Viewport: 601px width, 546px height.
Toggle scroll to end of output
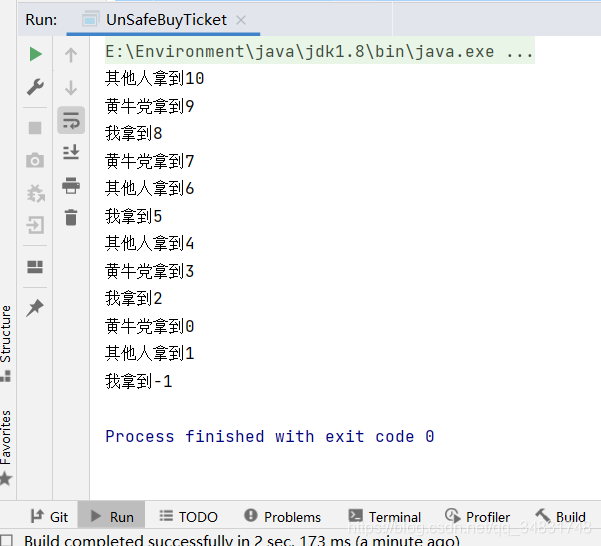[71, 152]
